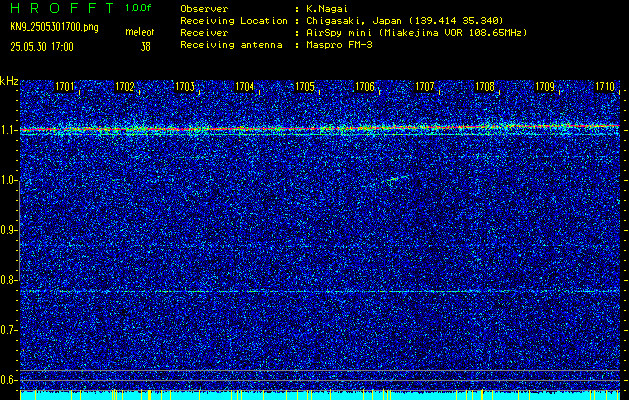Click the 1708 time marker

tap(485, 86)
